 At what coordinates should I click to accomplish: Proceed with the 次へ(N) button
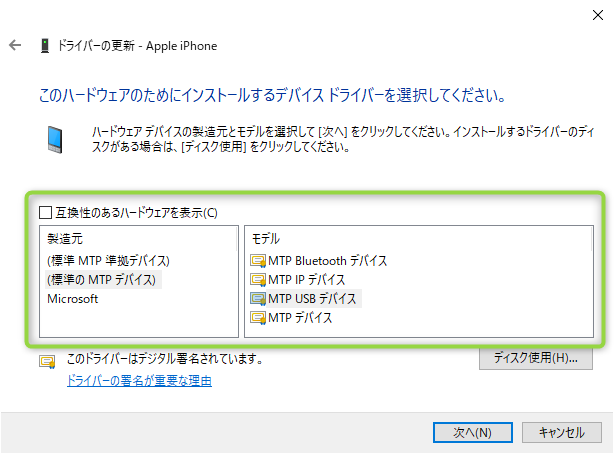(x=472, y=432)
